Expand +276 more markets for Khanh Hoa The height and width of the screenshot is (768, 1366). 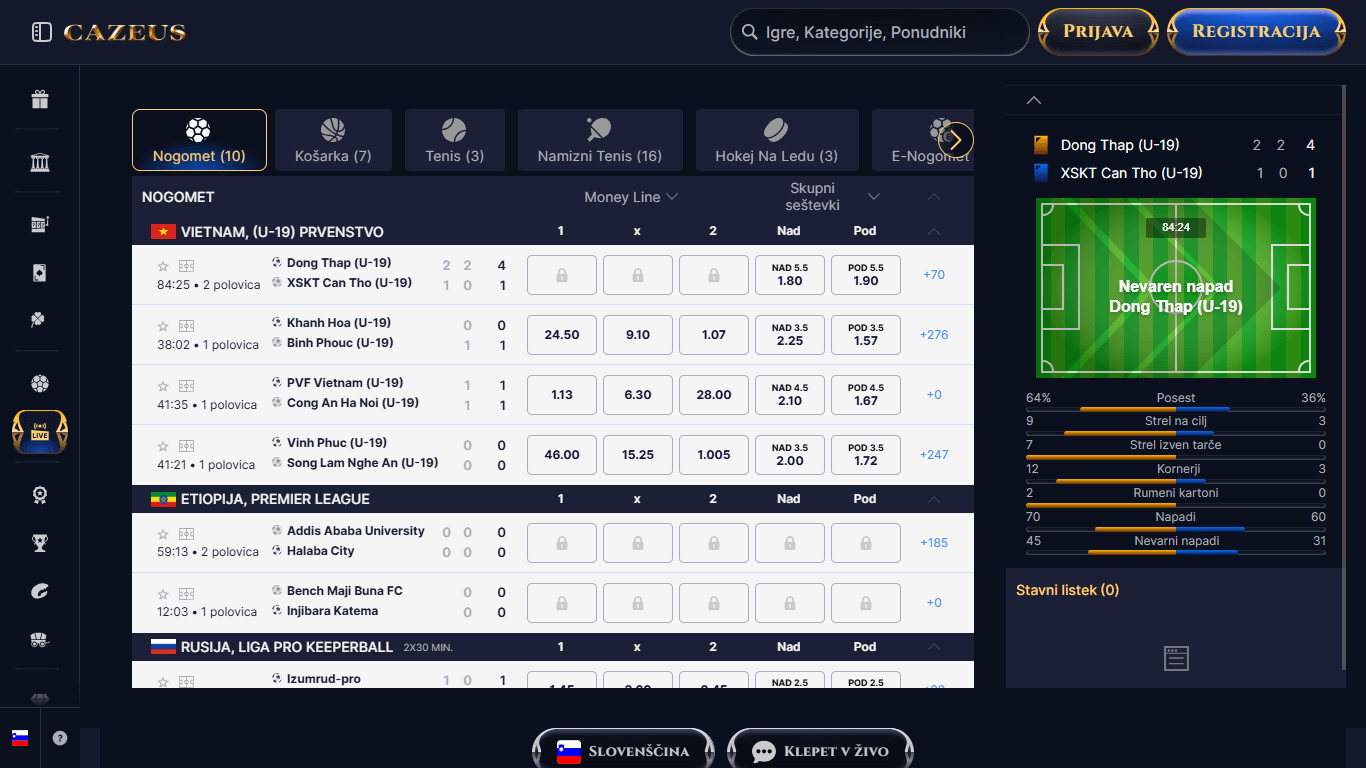pyautogui.click(x=934, y=335)
